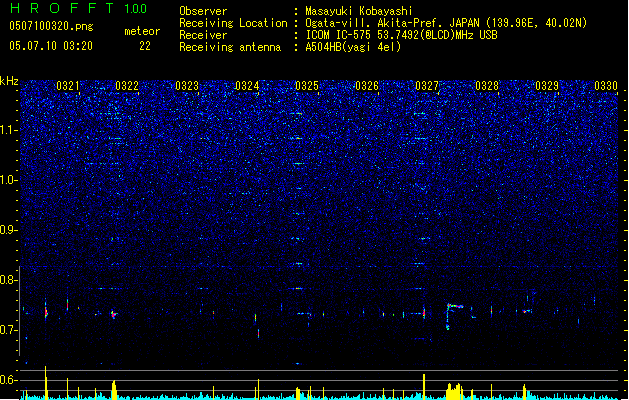Select the filename 0507100320.png

pyautogui.click(x=51, y=26)
